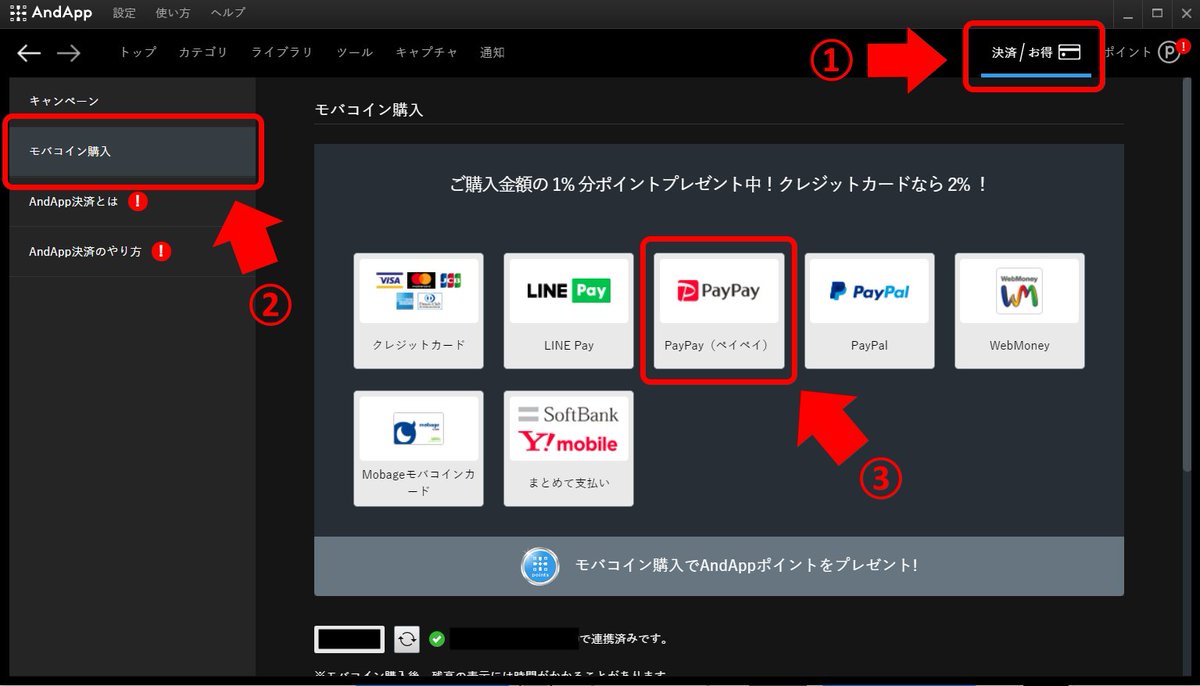The height and width of the screenshot is (686, 1200).
Task: Choose PayPal payment method
Action: [x=869, y=311]
